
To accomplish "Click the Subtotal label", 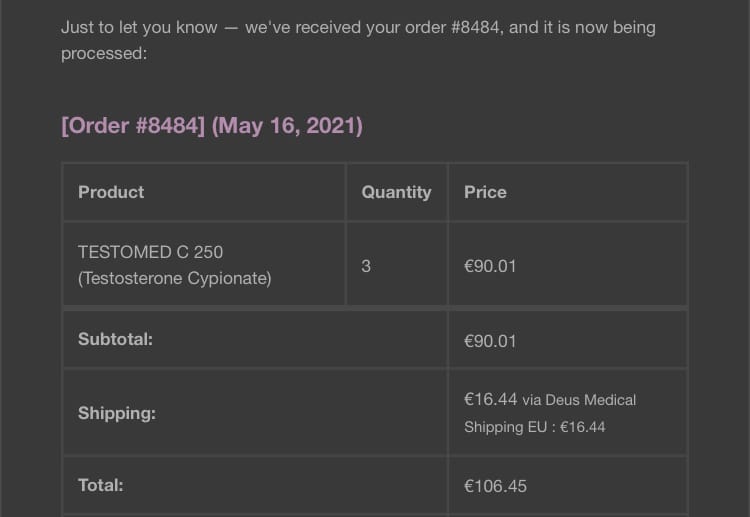I will (115, 339).
